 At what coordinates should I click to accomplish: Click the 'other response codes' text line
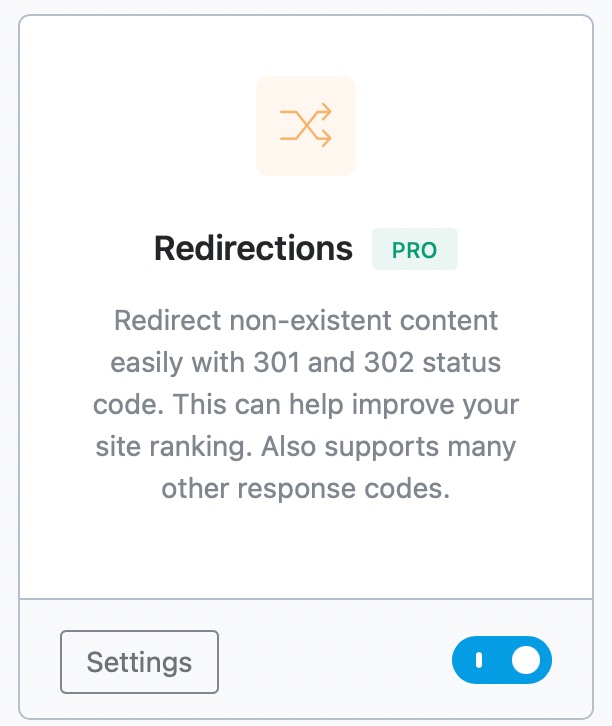pos(306,489)
